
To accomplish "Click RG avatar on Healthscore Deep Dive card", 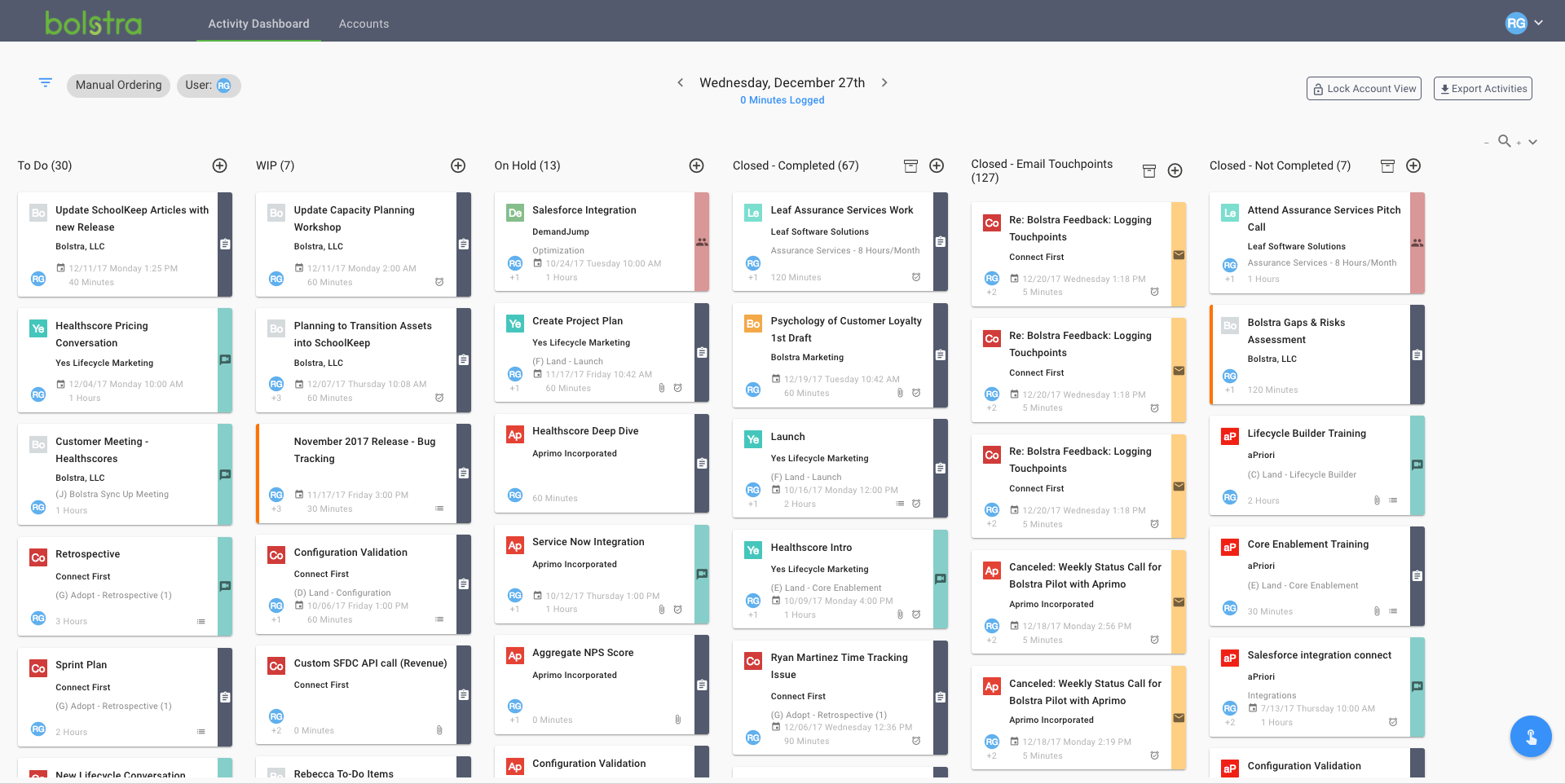I will coord(515,495).
